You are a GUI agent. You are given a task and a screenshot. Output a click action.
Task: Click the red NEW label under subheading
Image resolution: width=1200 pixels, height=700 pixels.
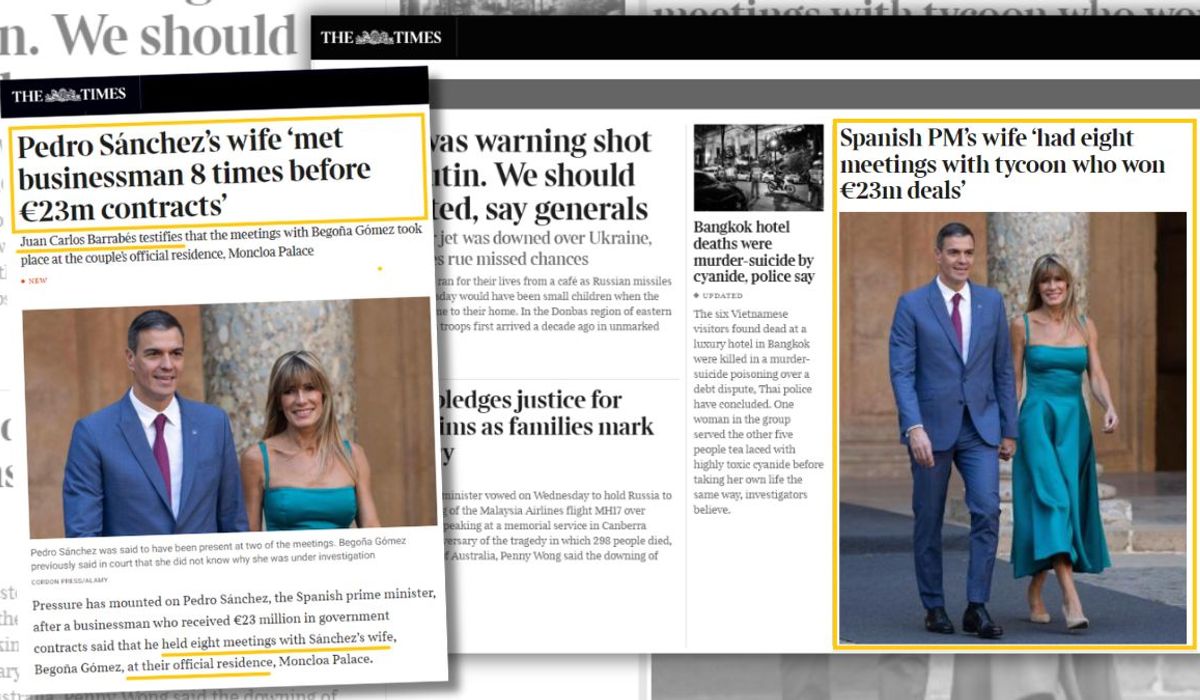(x=35, y=281)
